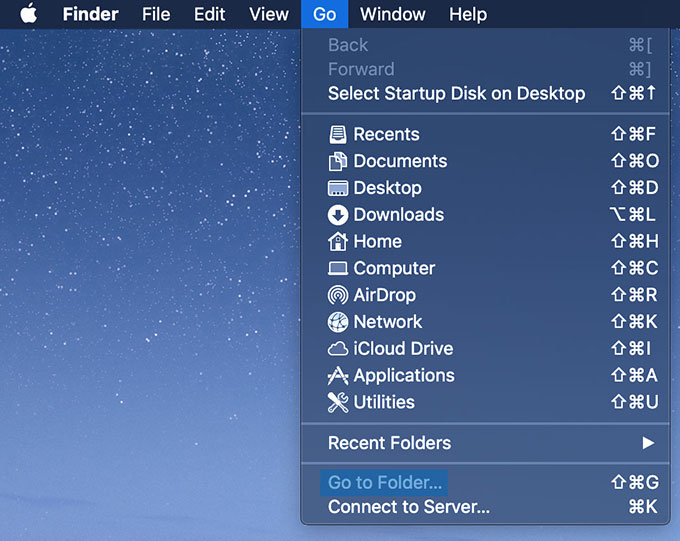Click the Network globe icon
The height and width of the screenshot is (541, 680).
coord(337,322)
